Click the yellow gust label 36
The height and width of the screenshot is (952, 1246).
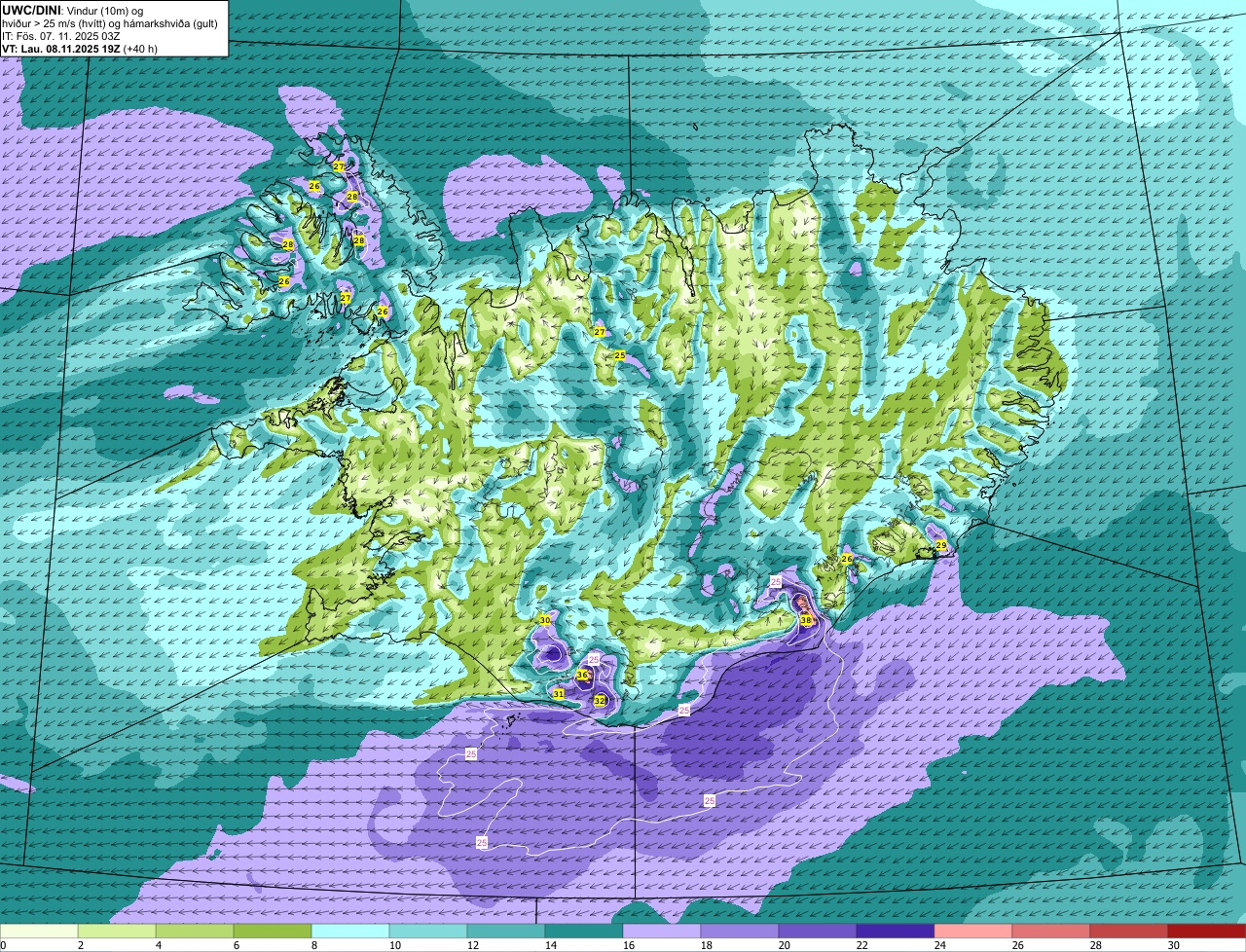(x=582, y=675)
